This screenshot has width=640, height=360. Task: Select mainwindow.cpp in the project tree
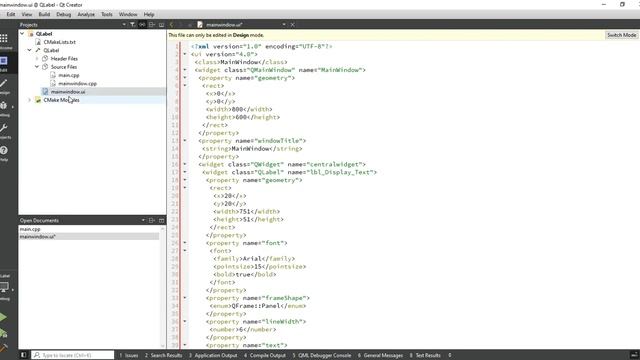pos(78,83)
